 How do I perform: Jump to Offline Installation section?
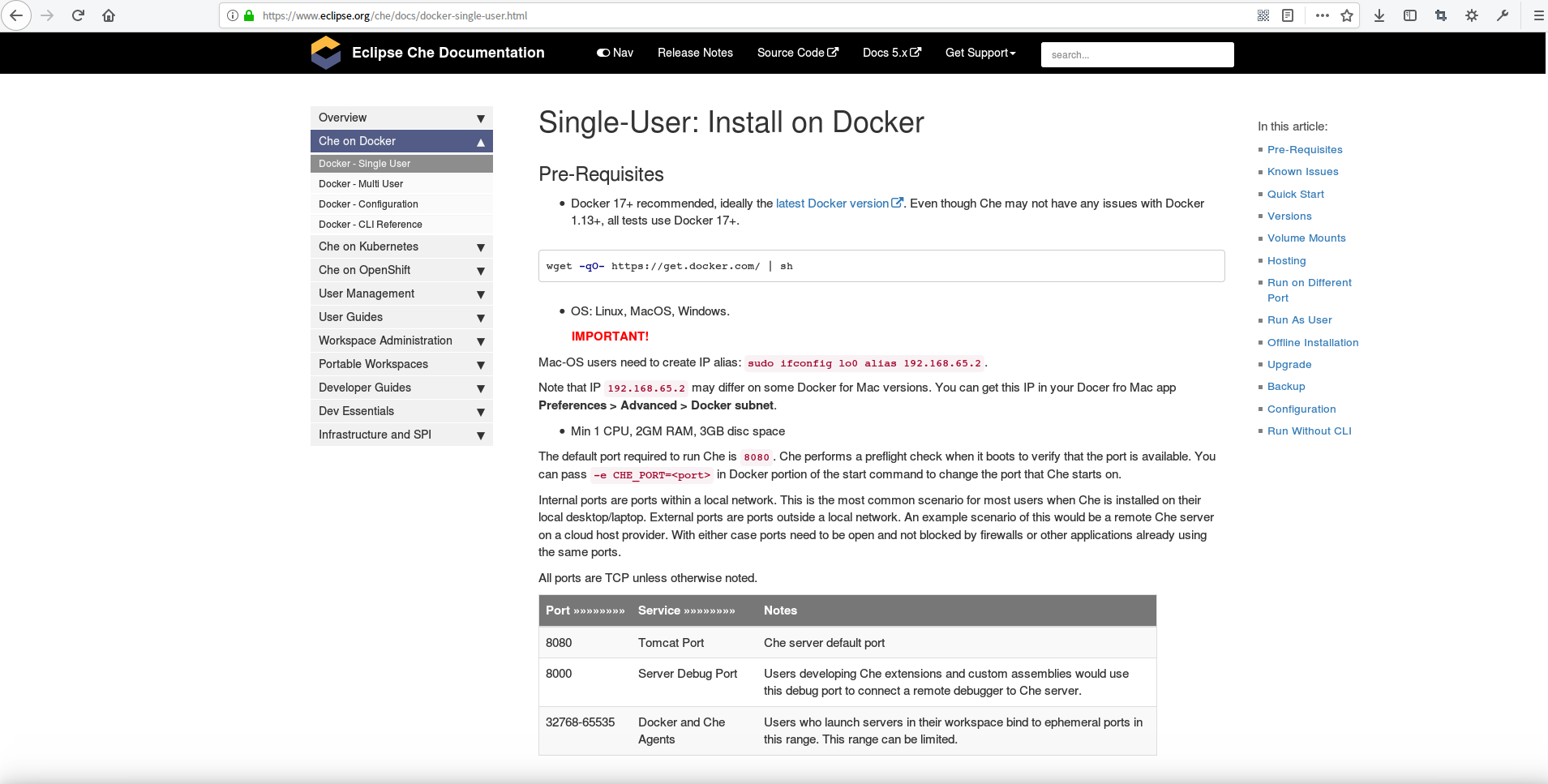[1313, 343]
